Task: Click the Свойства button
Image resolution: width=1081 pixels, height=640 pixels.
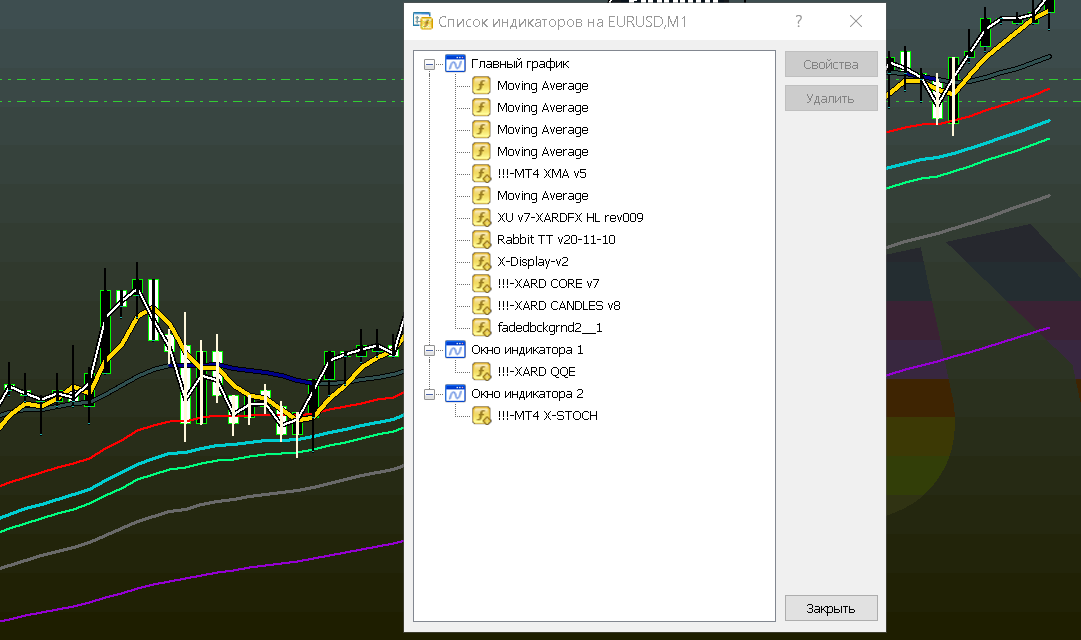Action: pyautogui.click(x=831, y=65)
